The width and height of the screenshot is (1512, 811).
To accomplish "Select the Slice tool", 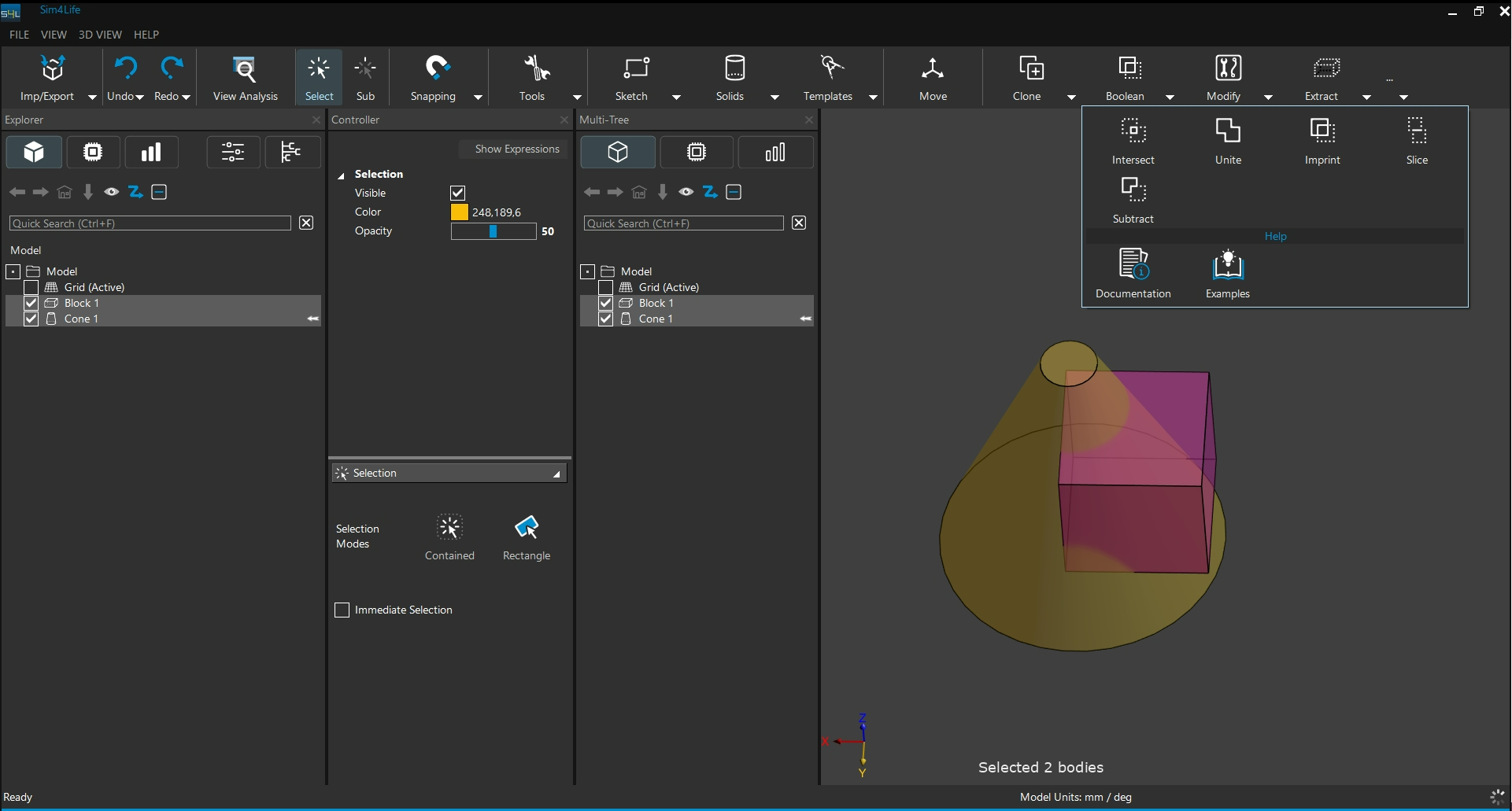I will 1416,131.
